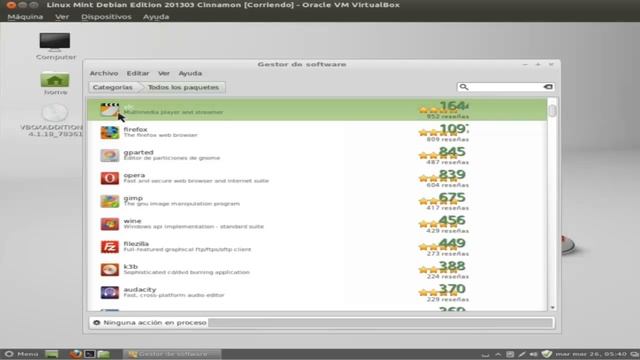Select the wine package name

132,221
